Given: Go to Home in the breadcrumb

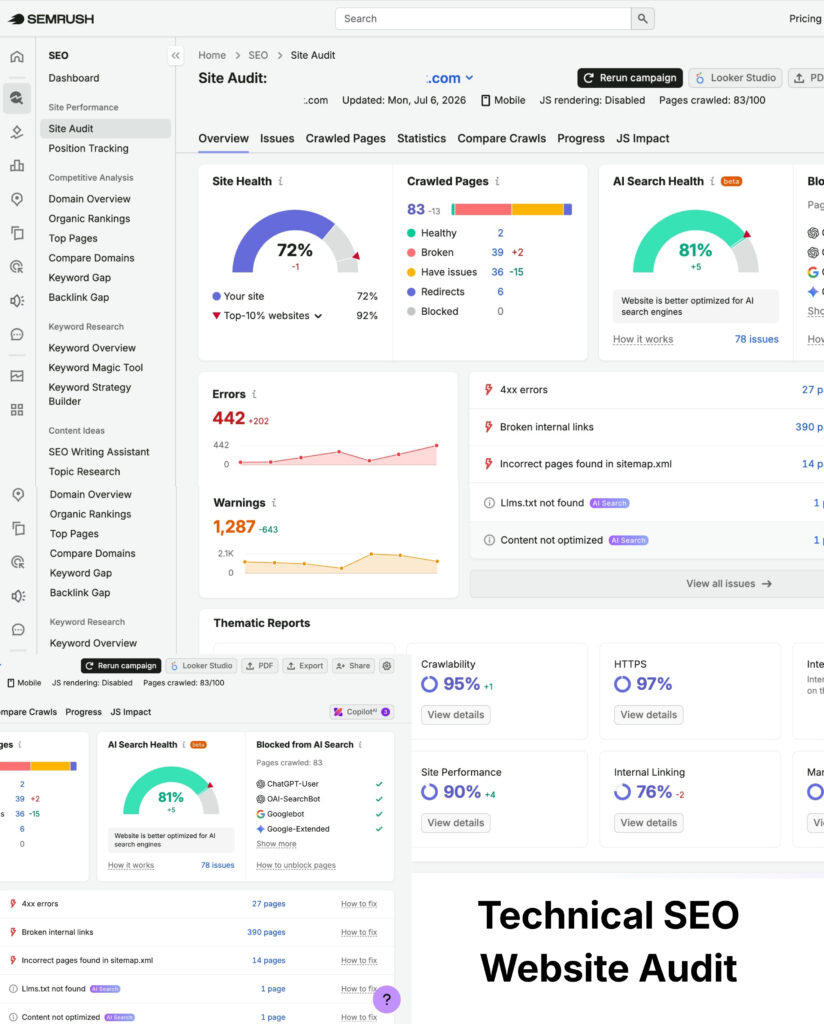Looking at the screenshot, I should [x=212, y=56].
